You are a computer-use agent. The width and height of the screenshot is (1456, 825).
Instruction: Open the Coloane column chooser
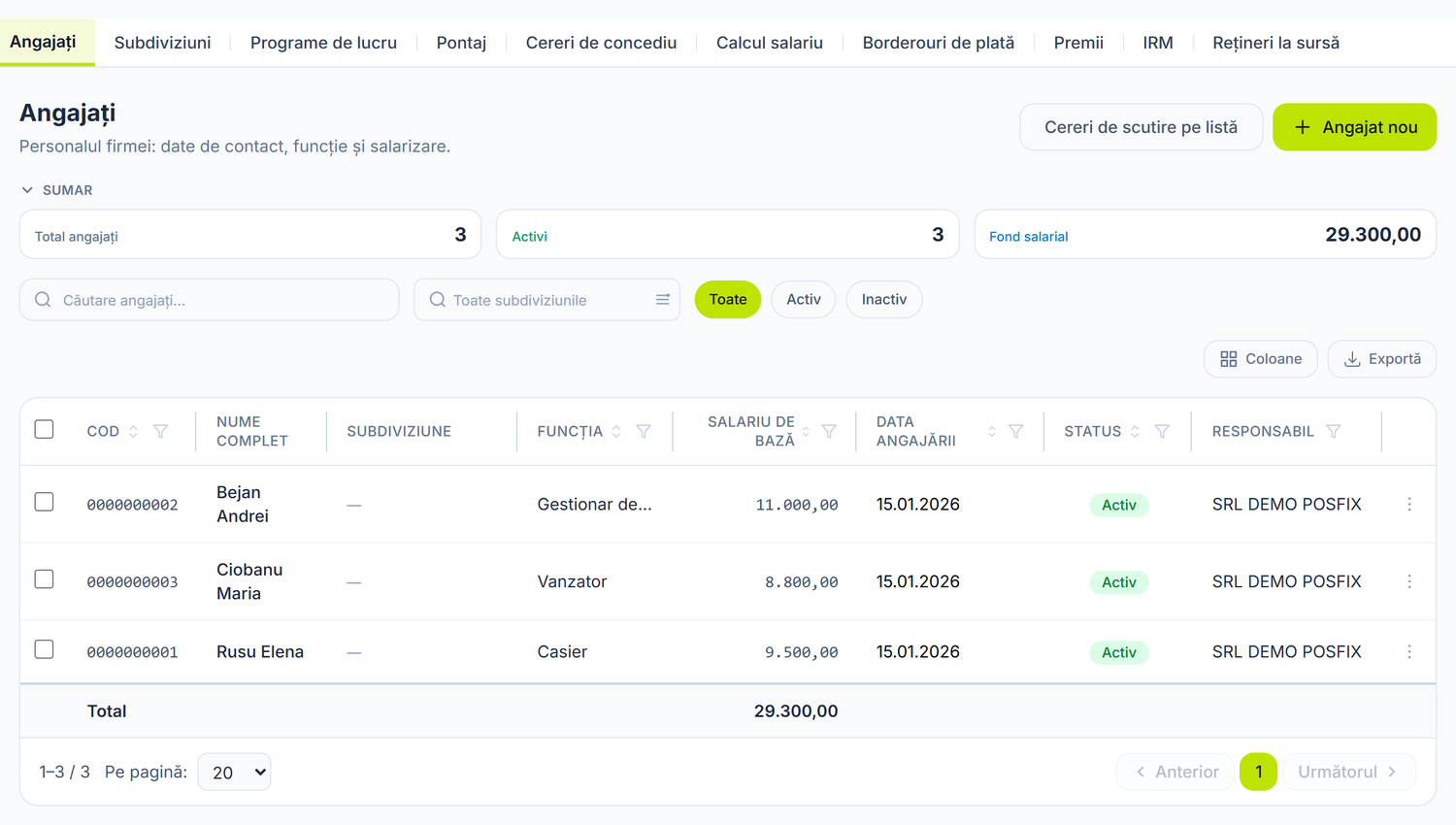(1260, 359)
